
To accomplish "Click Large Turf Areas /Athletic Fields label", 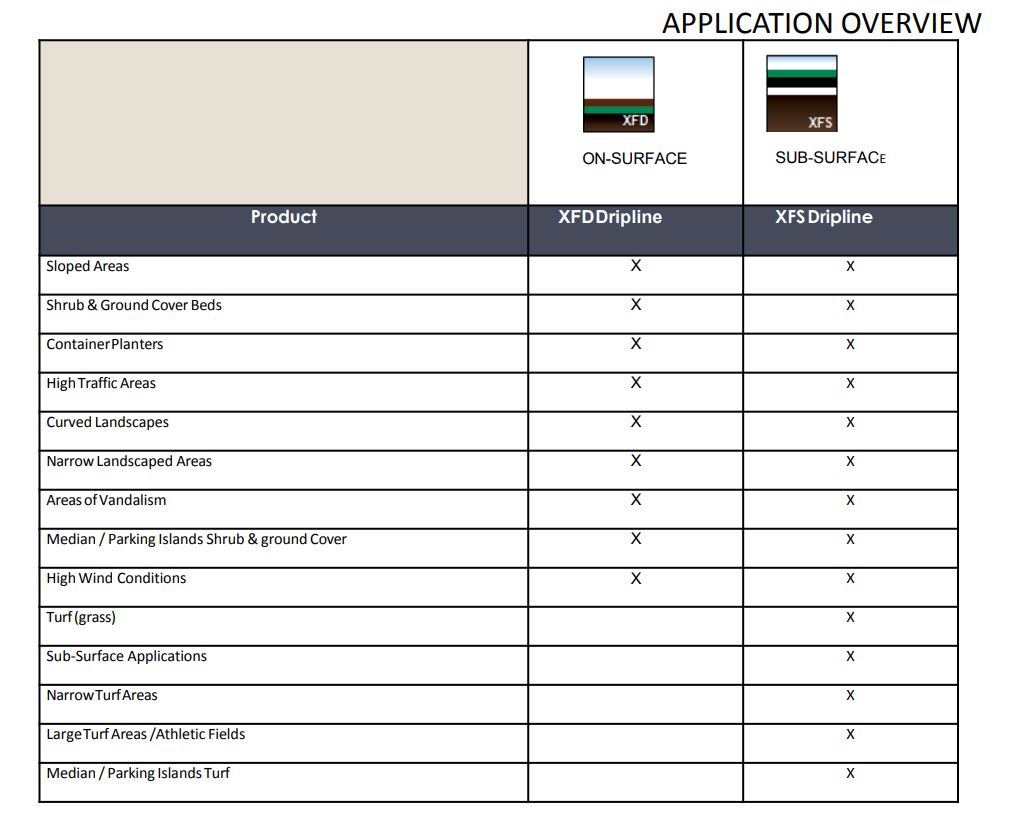I will (145, 734).
